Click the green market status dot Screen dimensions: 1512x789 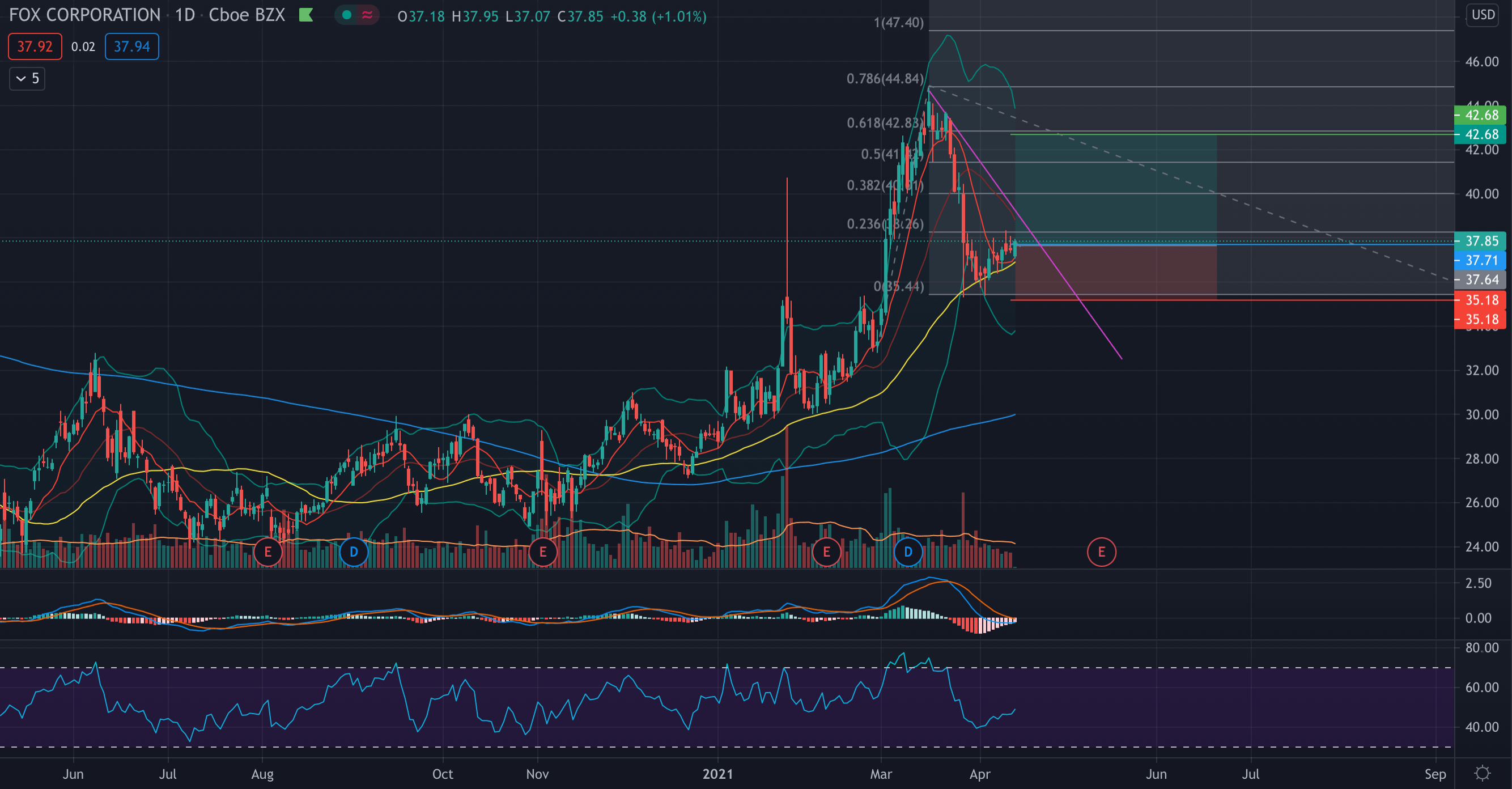(x=347, y=15)
